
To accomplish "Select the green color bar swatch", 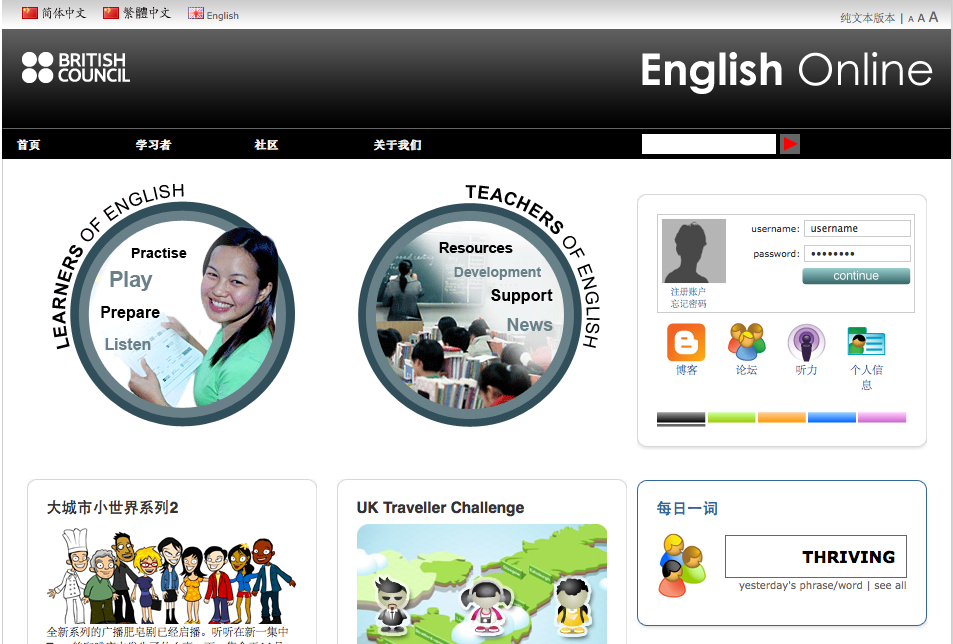I will click(x=731, y=416).
